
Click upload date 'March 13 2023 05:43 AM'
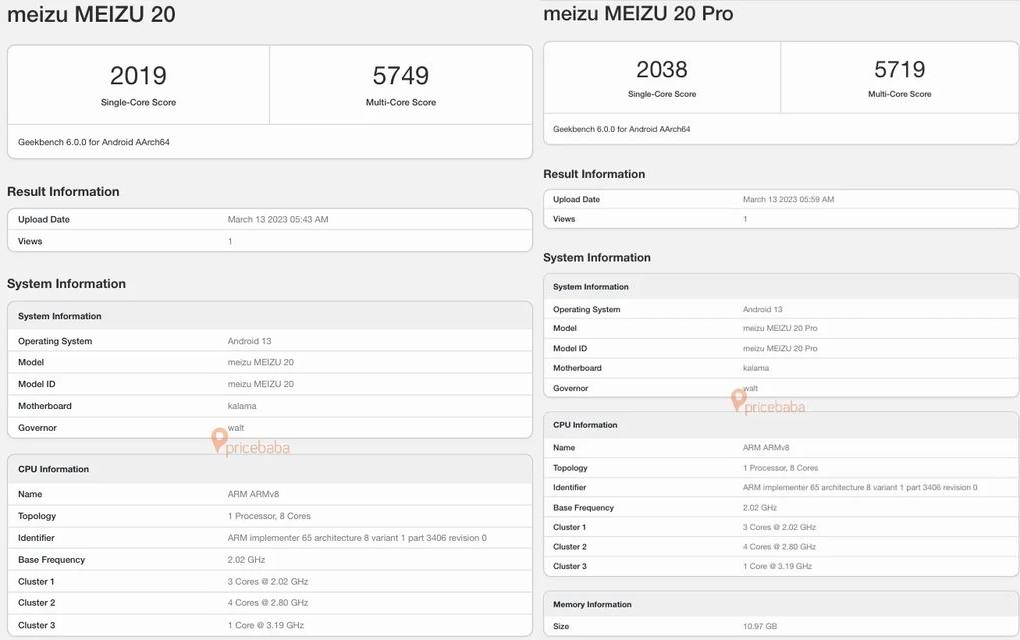(278, 220)
